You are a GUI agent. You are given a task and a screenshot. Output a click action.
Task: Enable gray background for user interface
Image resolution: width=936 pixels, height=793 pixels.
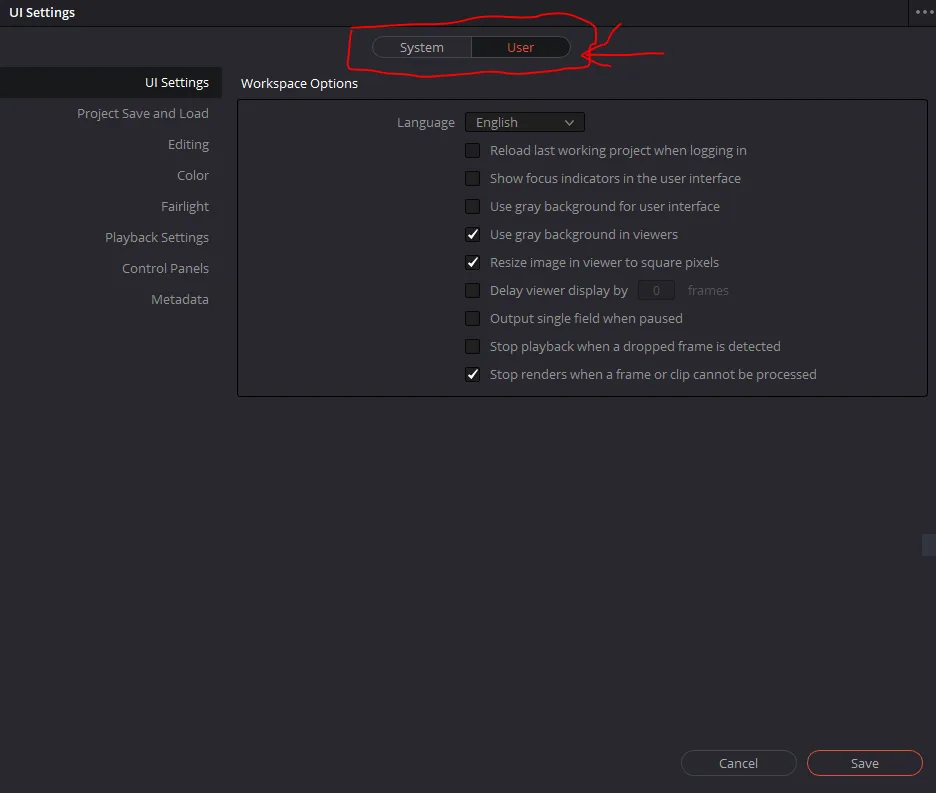pyautogui.click(x=473, y=207)
